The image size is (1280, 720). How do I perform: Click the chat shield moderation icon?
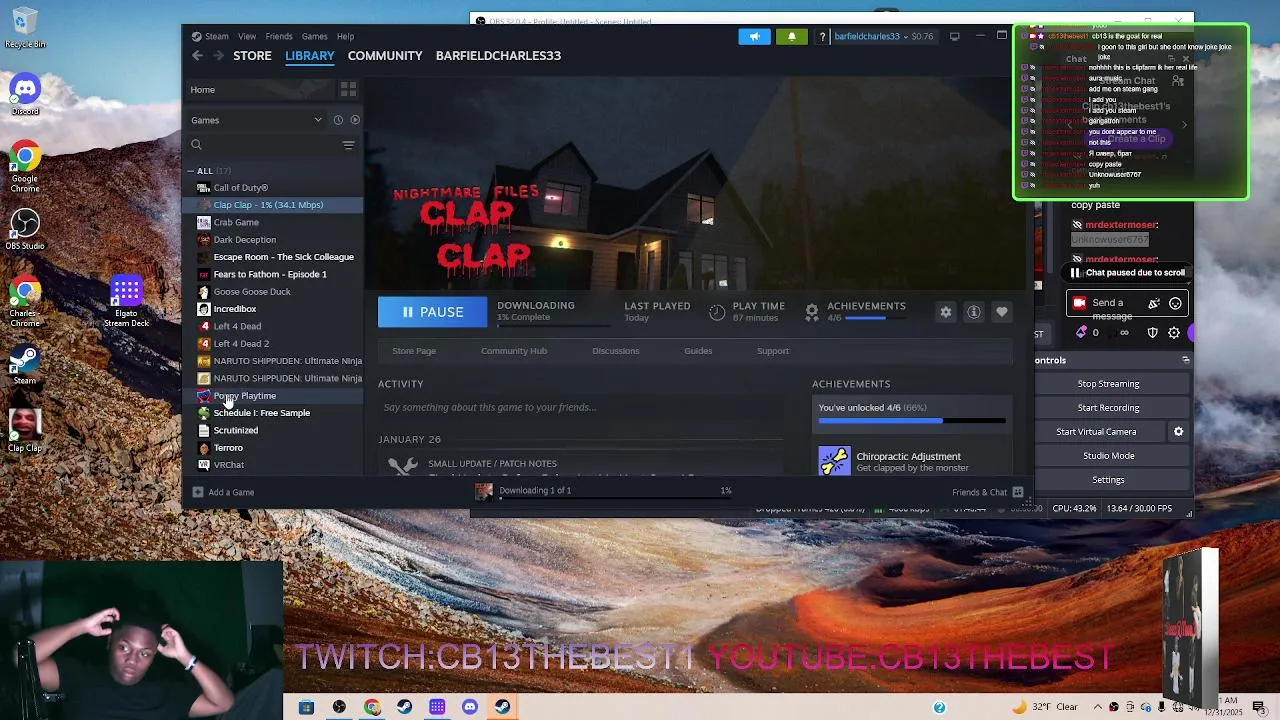[1152, 333]
